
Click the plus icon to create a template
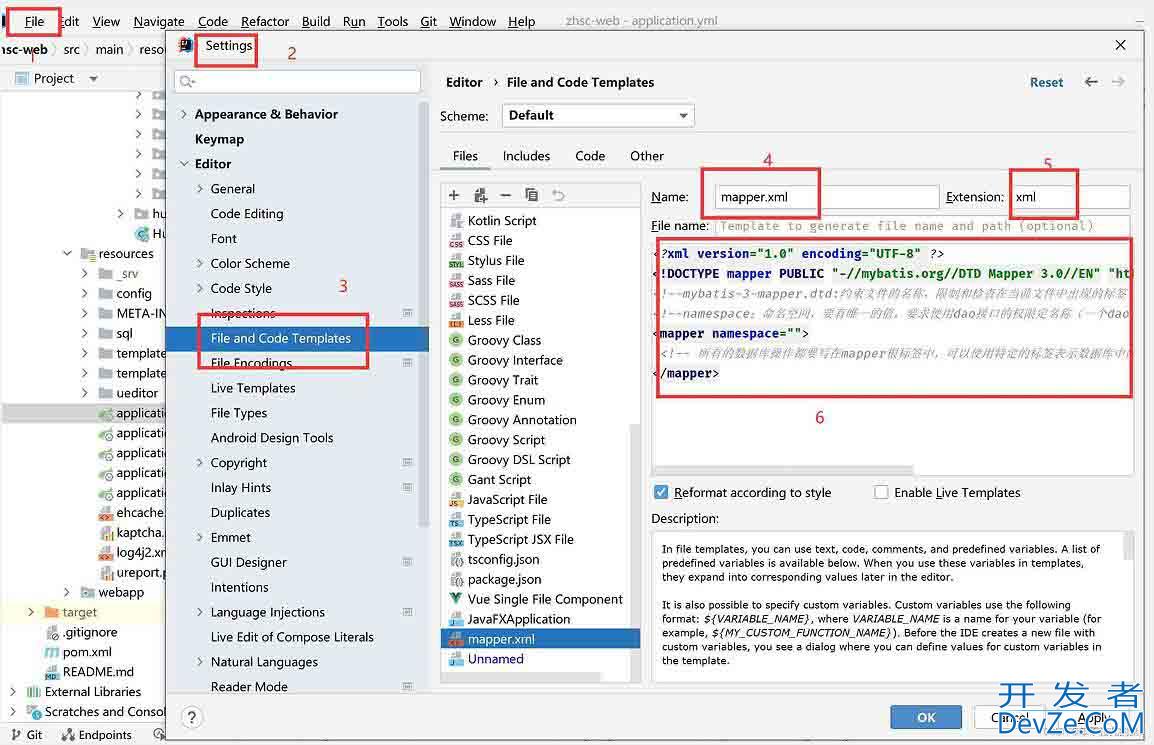pos(454,195)
